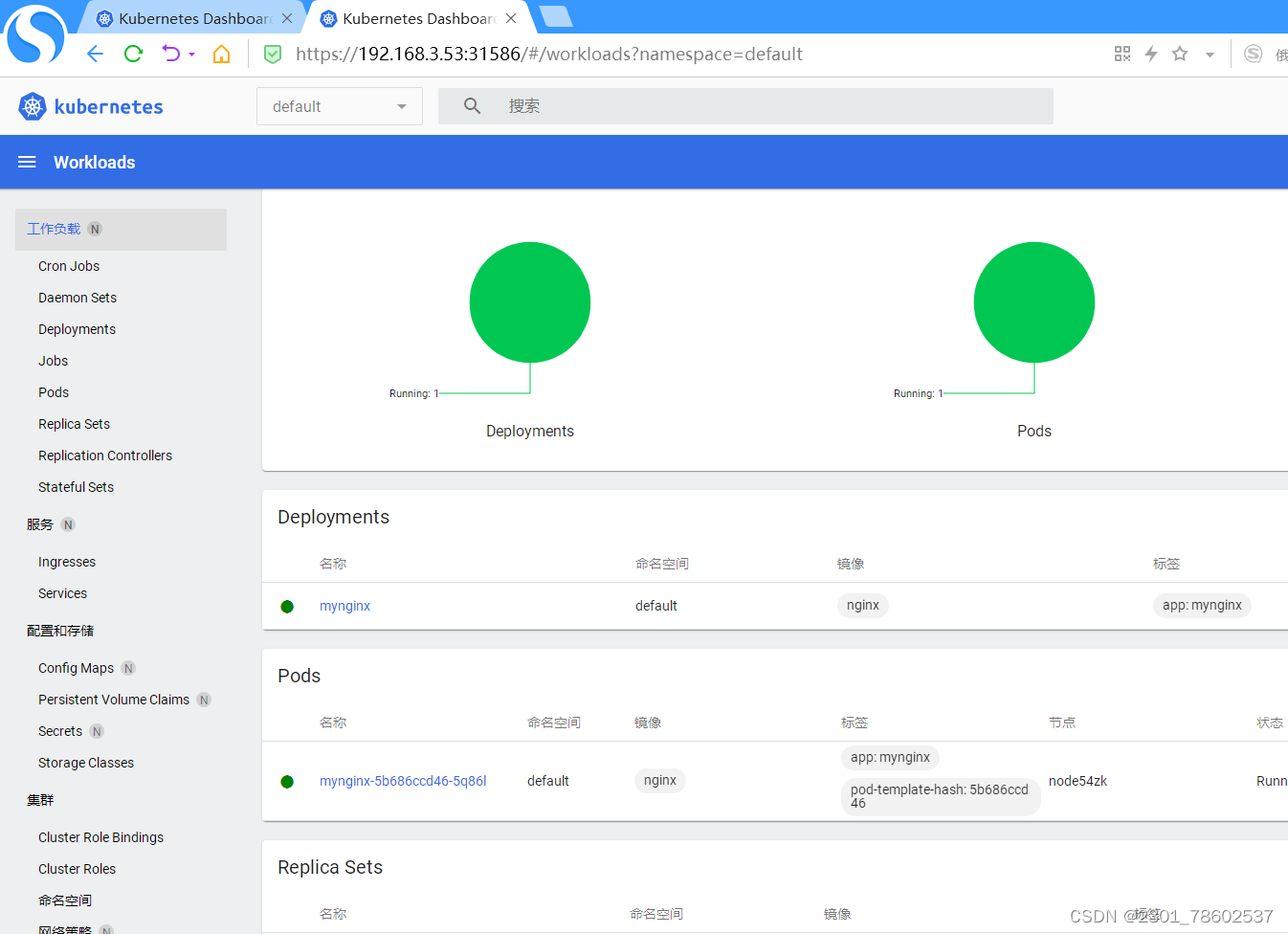
Task: Click node54zk node cell
Action: (1077, 781)
